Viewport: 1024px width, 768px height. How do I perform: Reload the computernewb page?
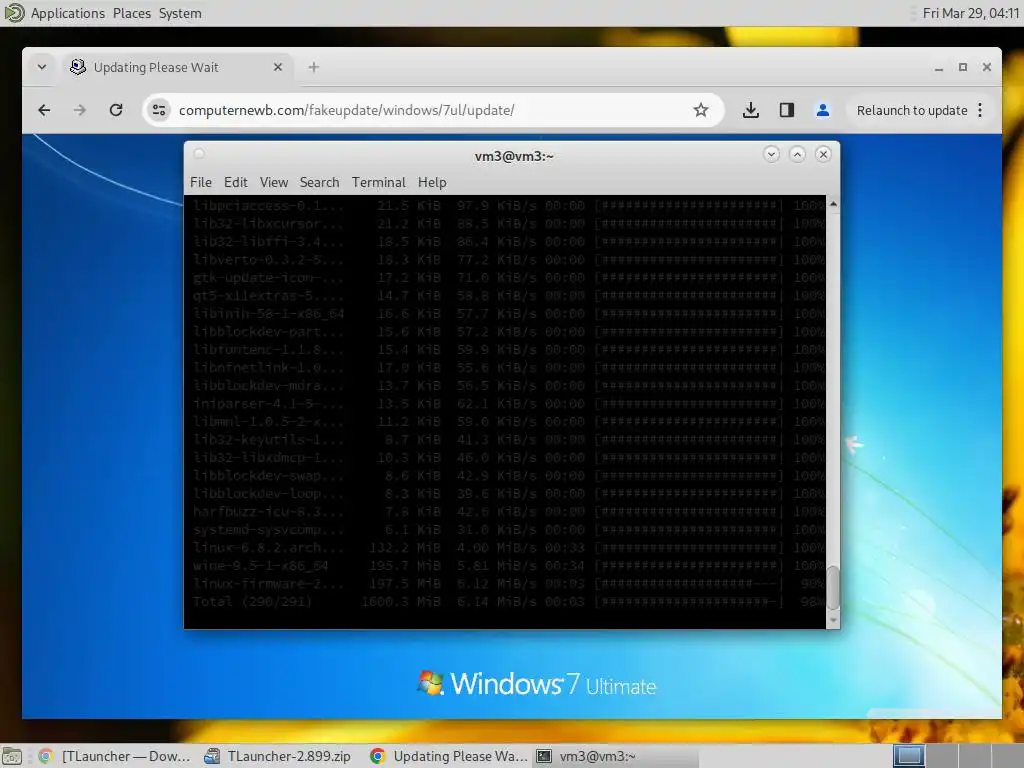point(116,110)
